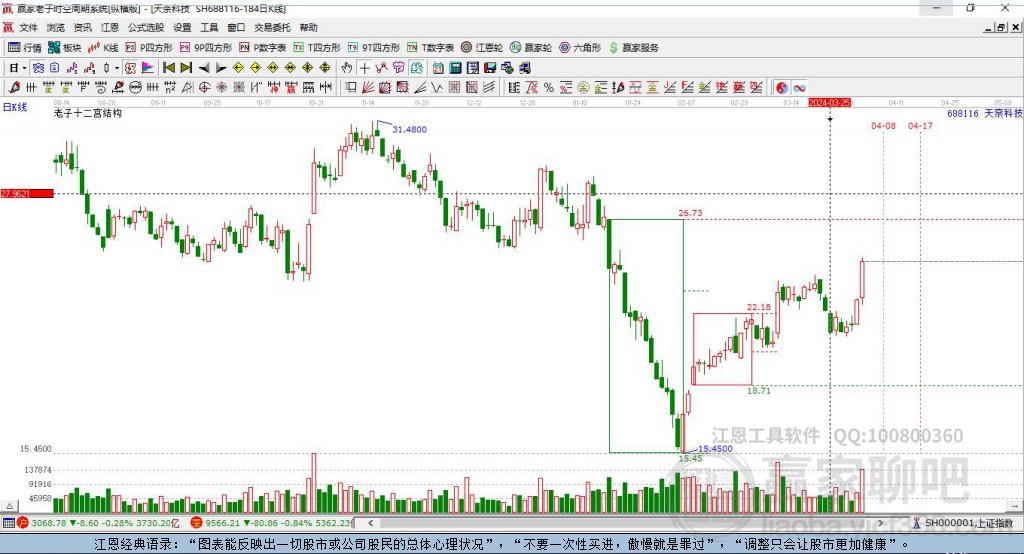The width and height of the screenshot is (1024, 554).
Task: Click the 04-08 cycle date marker
Action: point(883,125)
